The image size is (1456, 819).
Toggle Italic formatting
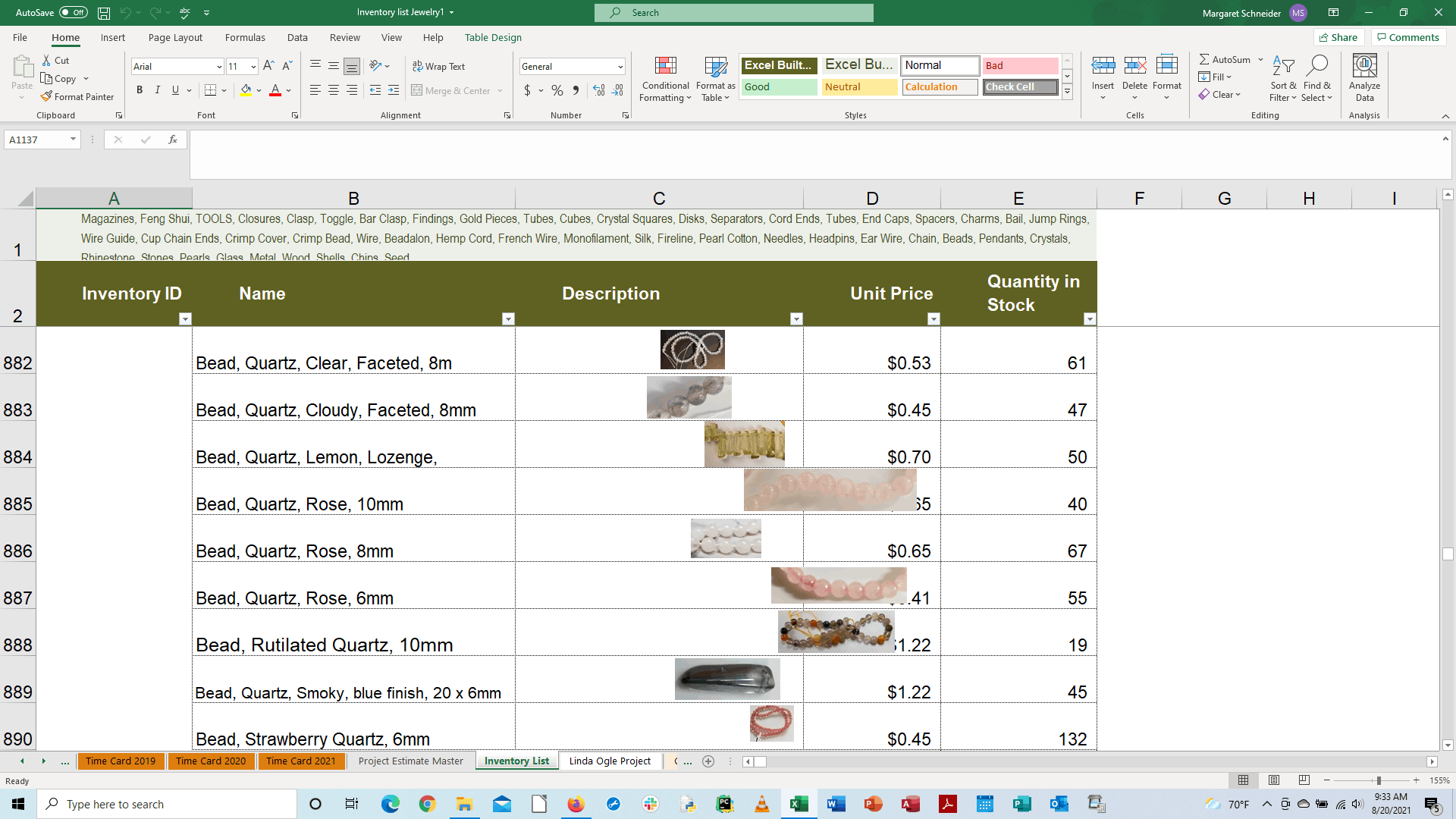click(x=158, y=90)
